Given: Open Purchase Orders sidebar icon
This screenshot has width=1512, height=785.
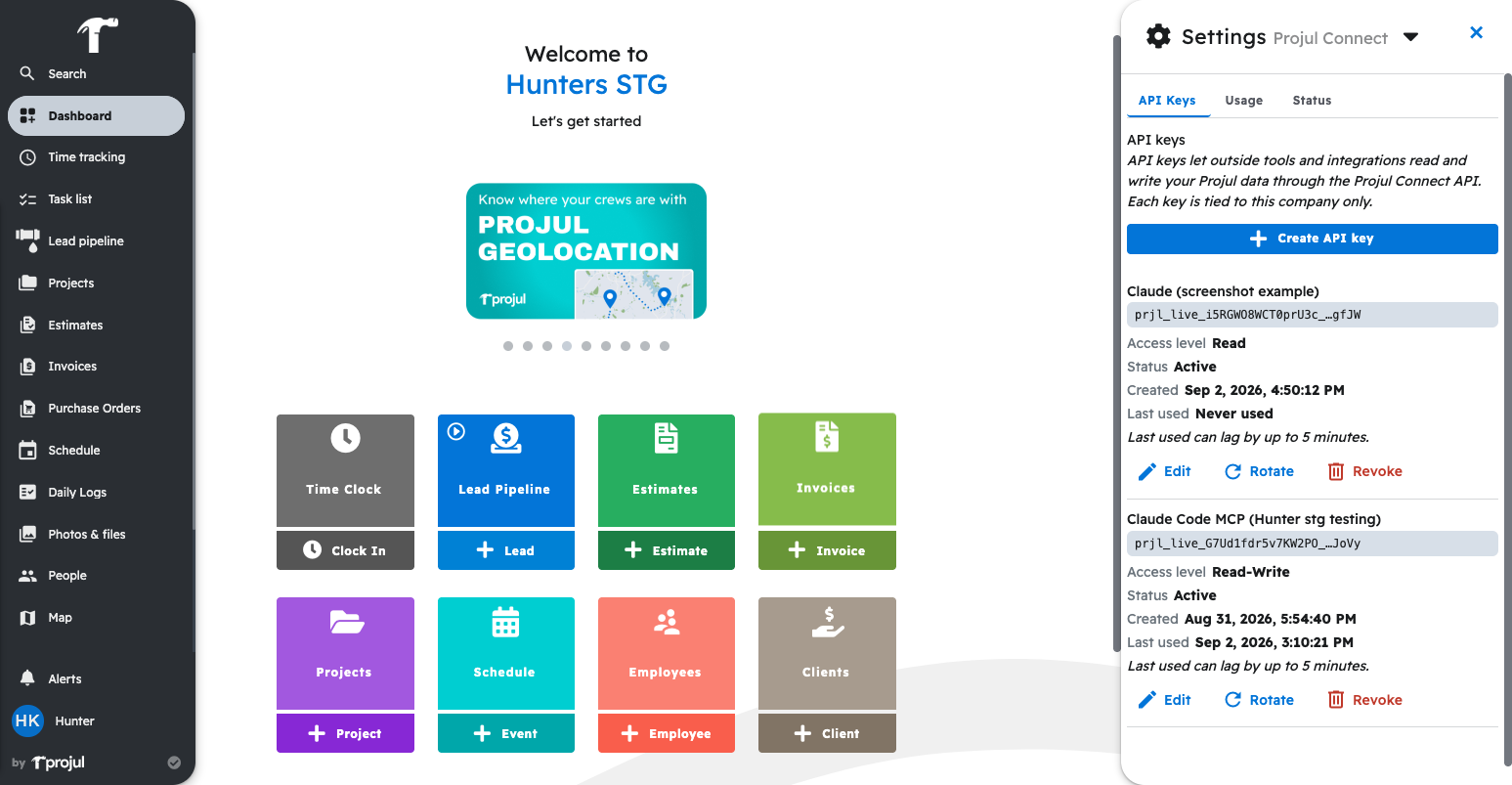Looking at the screenshot, I should [x=27, y=409].
